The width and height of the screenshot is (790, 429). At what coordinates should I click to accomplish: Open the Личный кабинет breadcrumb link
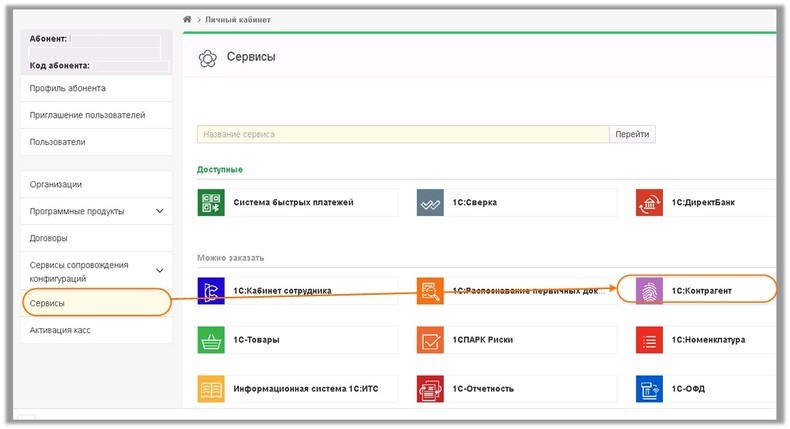click(x=238, y=20)
